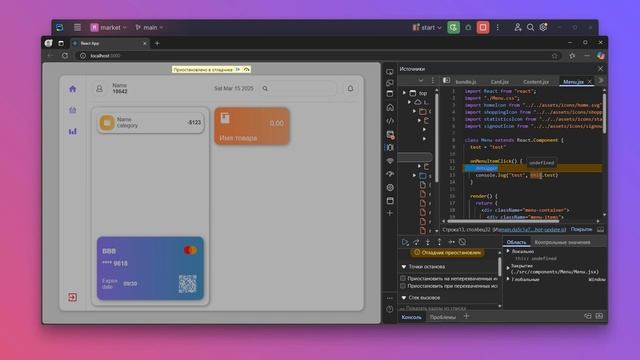Click the debug bug icon in WebStorm
Viewport: 640px width, 360px height.
tap(469, 27)
